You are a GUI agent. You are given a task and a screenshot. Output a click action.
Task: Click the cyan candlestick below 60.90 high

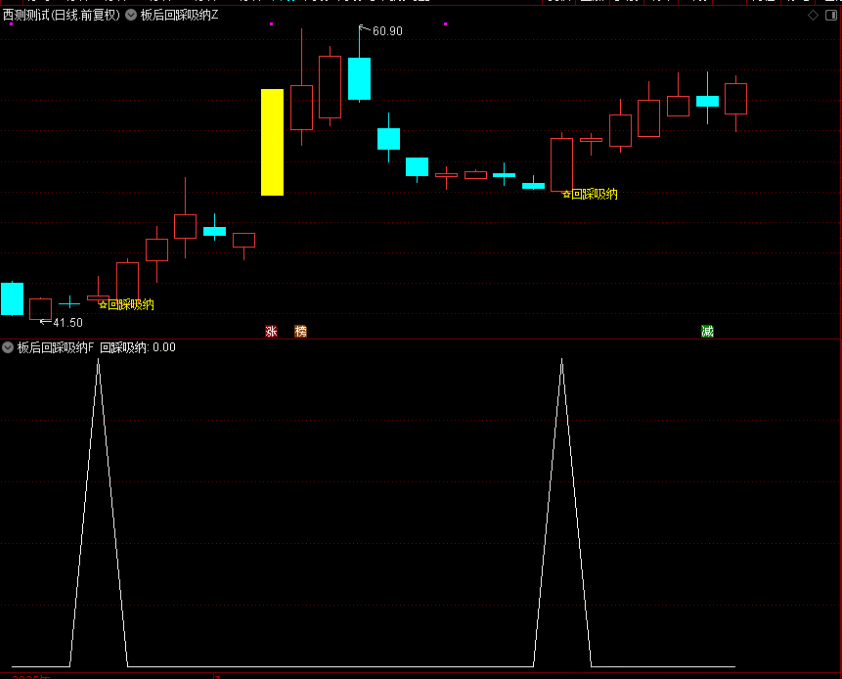point(359,79)
